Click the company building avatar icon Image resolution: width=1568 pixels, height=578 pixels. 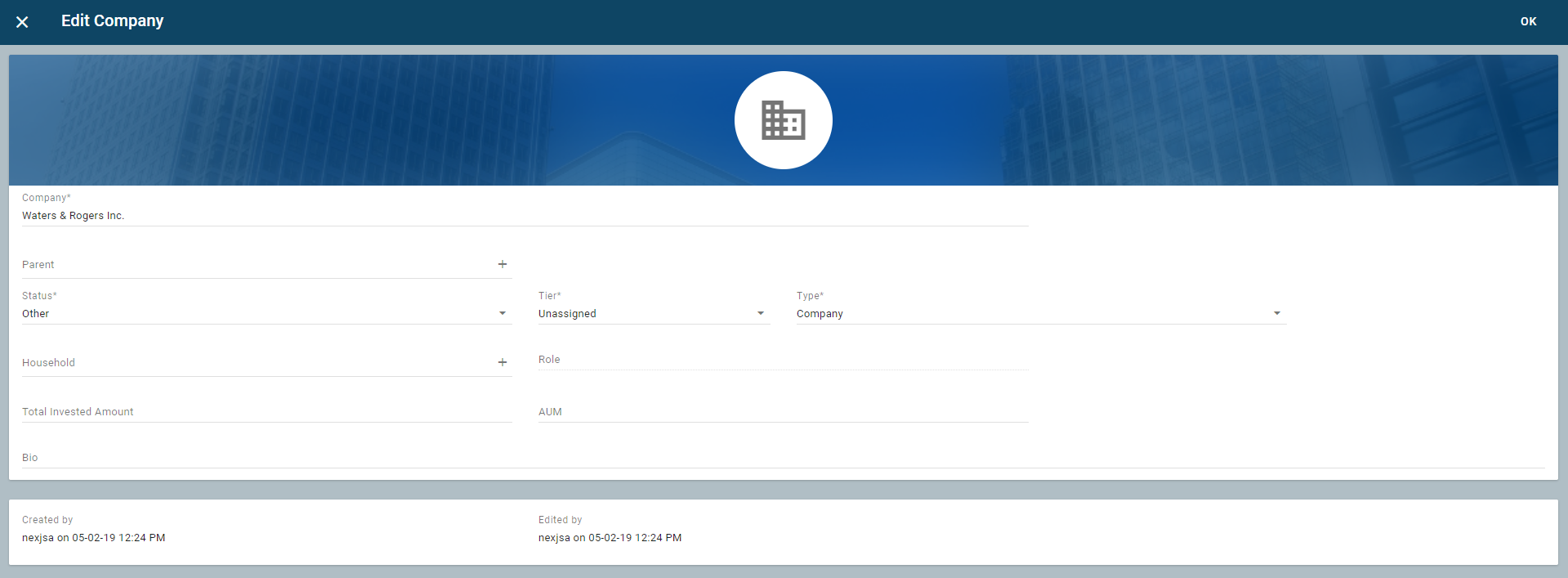pos(783,120)
